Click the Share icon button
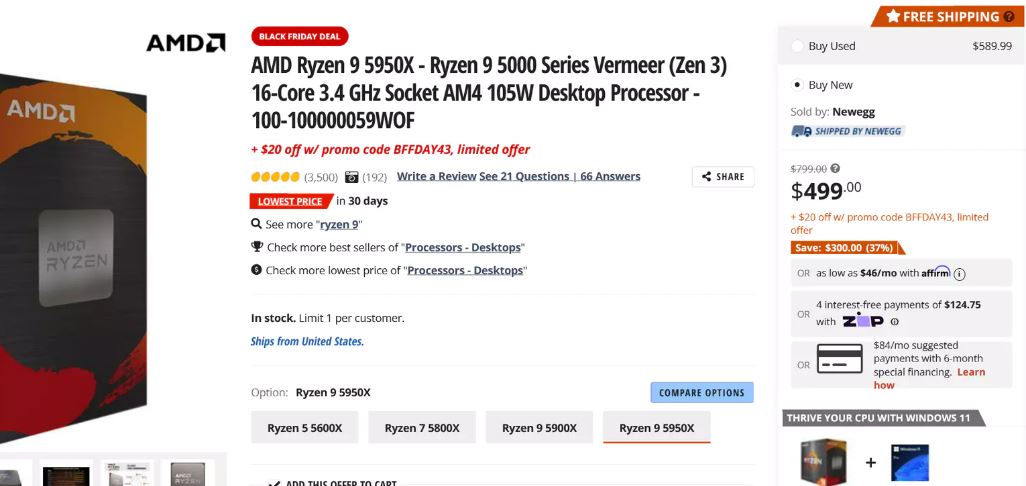 pyautogui.click(x=723, y=177)
